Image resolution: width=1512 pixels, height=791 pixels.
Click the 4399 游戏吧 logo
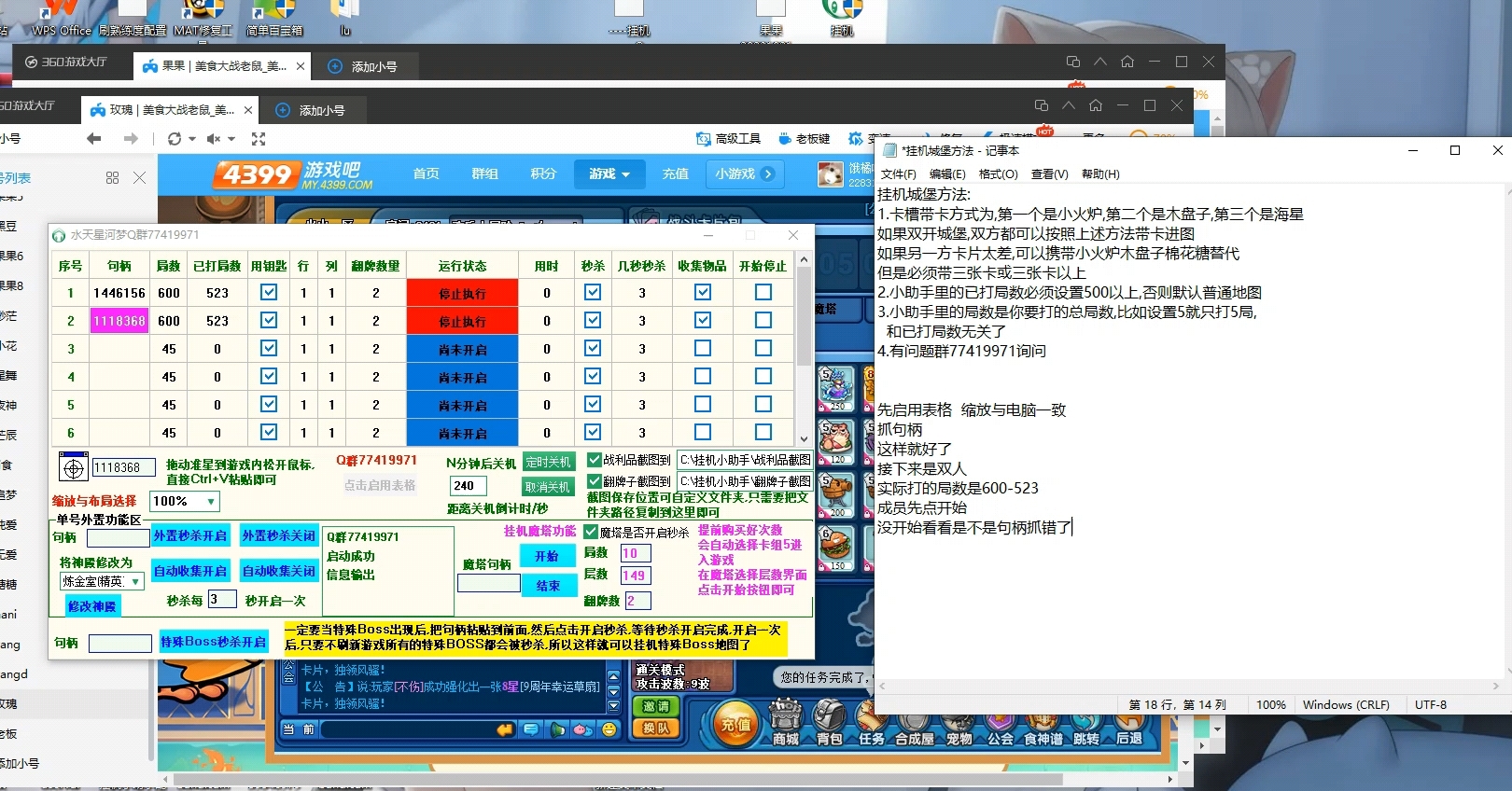[292, 174]
